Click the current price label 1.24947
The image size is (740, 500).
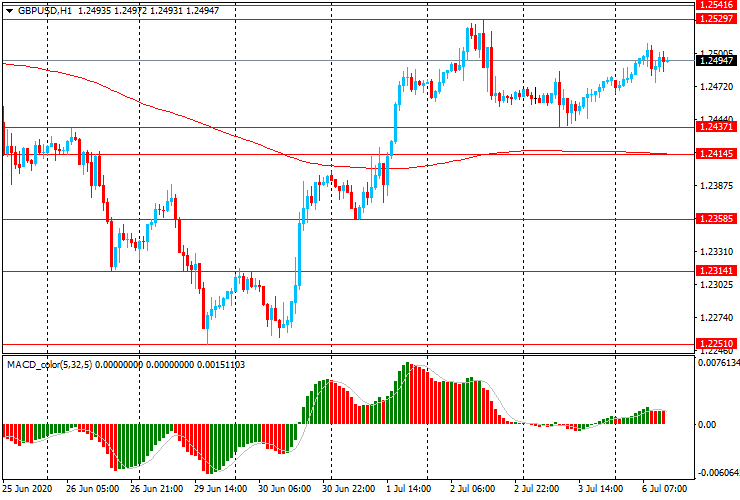[x=716, y=60]
